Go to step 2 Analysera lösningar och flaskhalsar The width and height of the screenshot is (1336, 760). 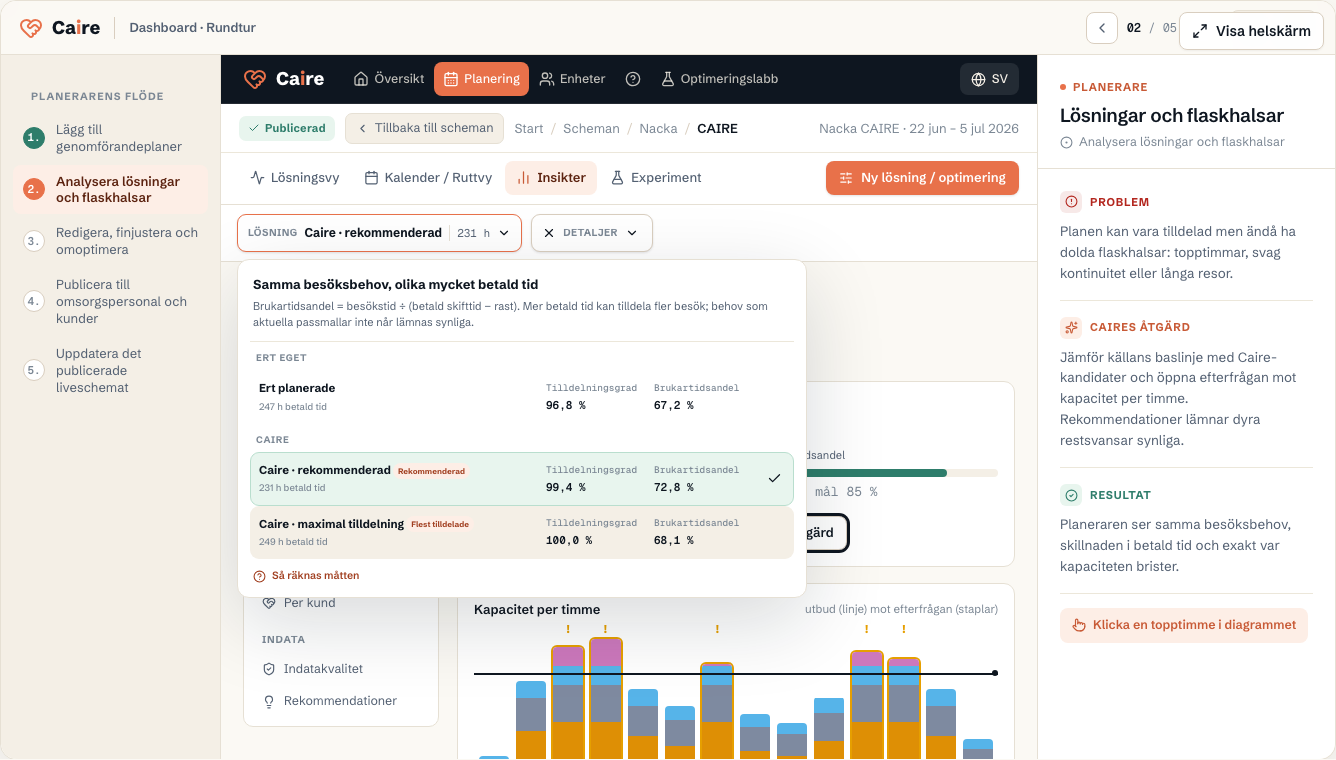[x=110, y=190]
